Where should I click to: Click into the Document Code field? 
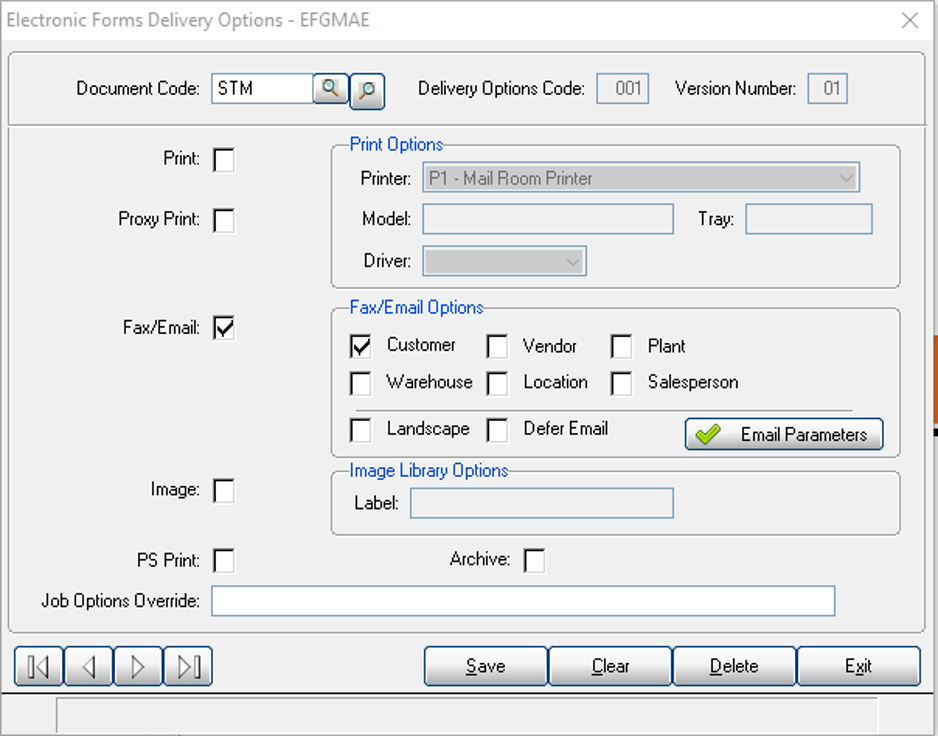tap(263, 89)
